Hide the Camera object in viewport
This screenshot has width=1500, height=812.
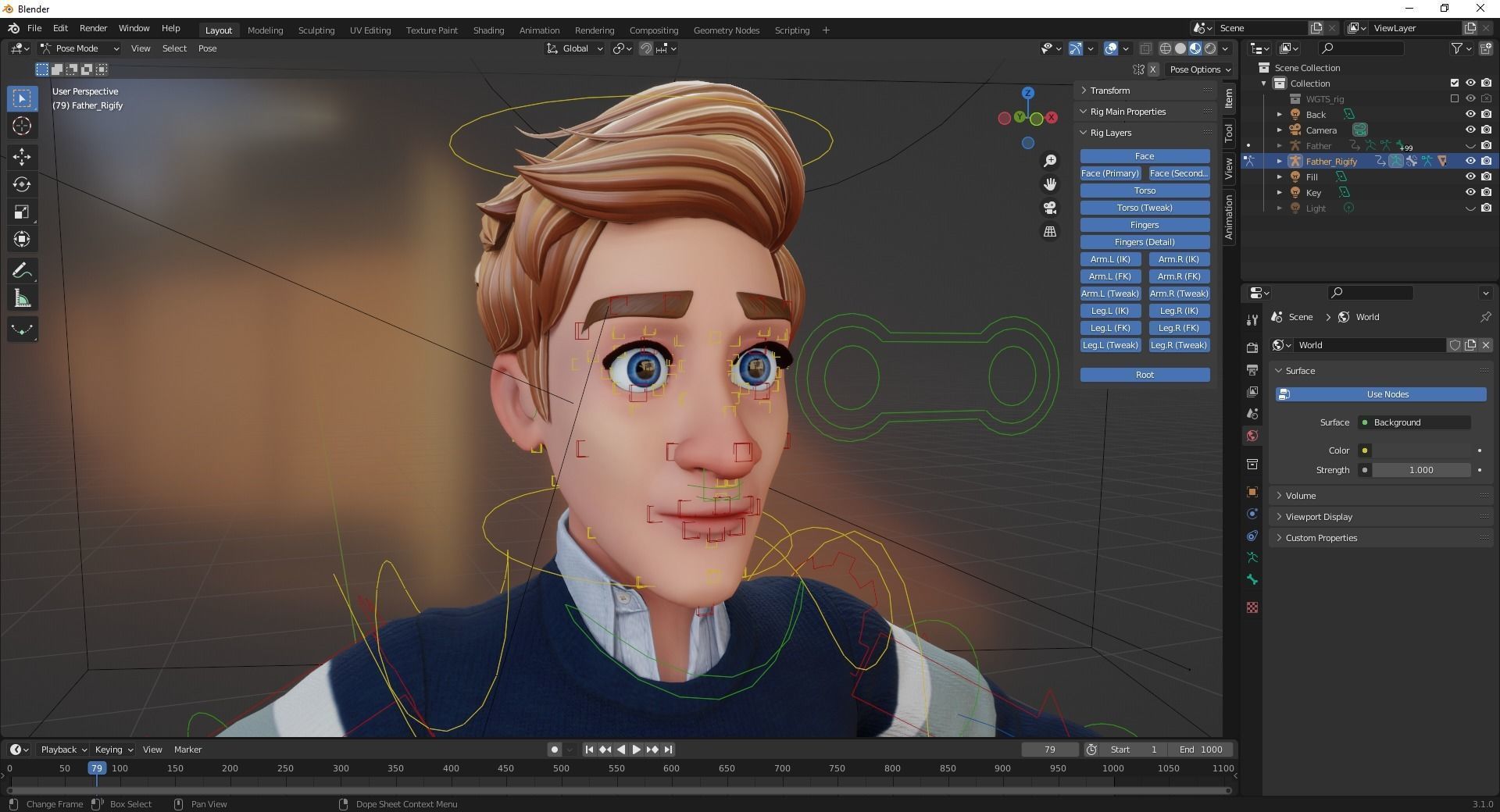pos(1470,130)
